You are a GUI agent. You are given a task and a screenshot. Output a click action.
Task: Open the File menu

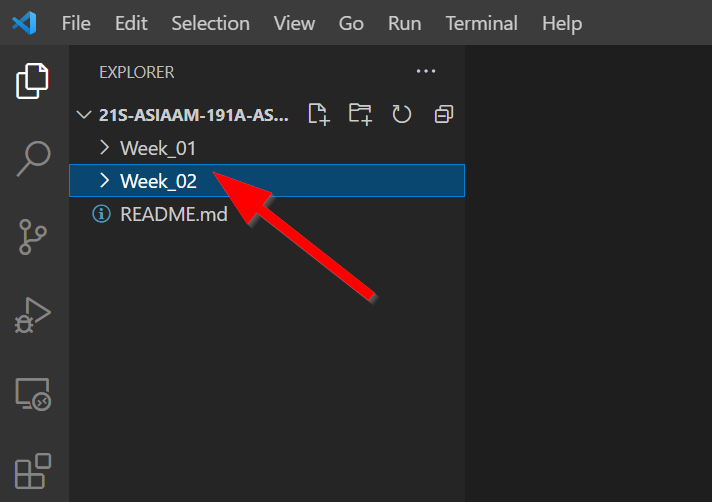tap(76, 23)
